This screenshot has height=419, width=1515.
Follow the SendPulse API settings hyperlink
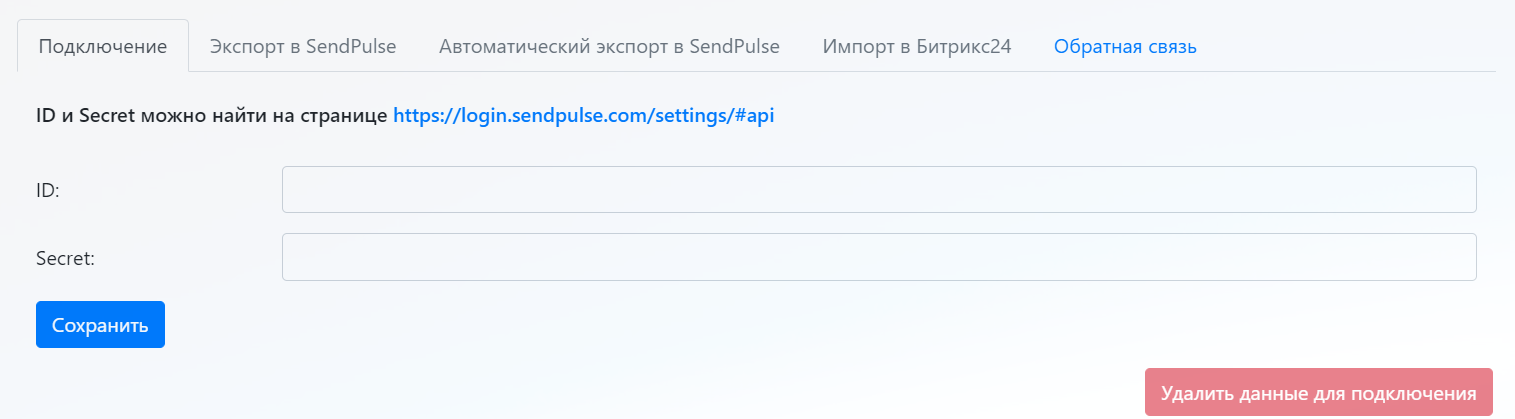584,115
